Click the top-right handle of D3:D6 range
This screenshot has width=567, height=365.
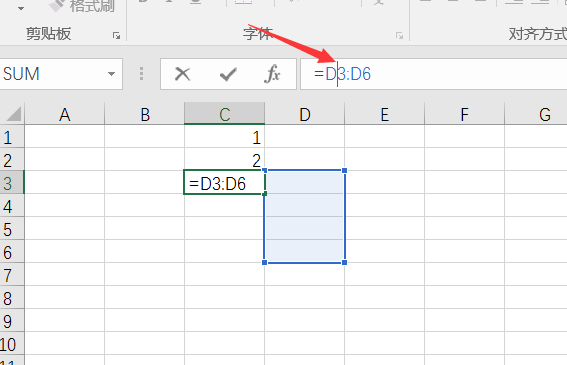coord(345,170)
